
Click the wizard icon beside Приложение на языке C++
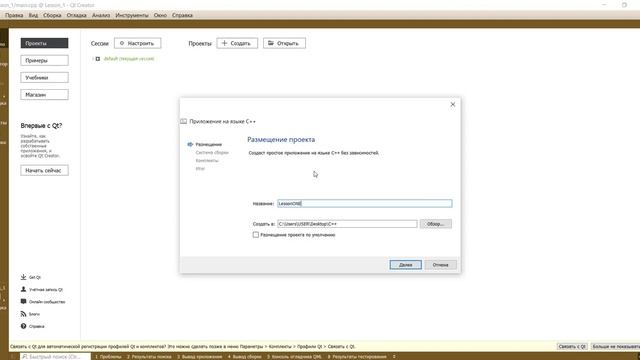pyautogui.click(x=184, y=122)
